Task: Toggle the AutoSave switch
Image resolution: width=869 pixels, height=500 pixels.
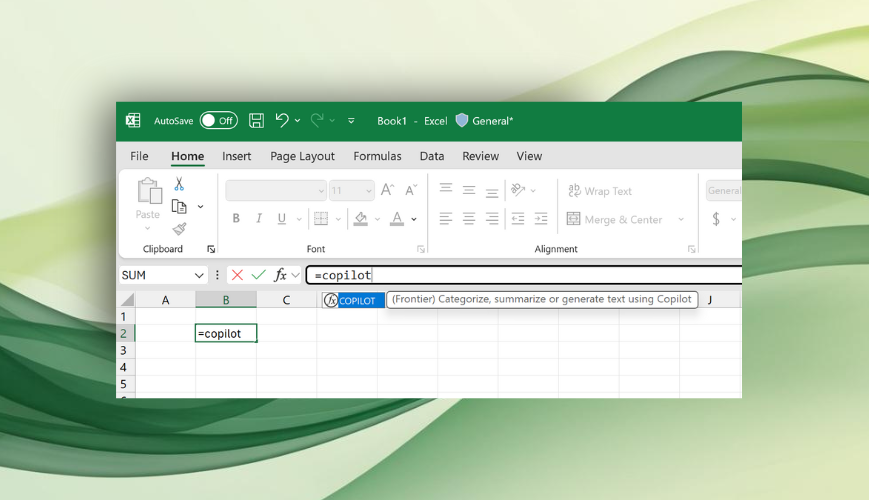Action: click(219, 120)
